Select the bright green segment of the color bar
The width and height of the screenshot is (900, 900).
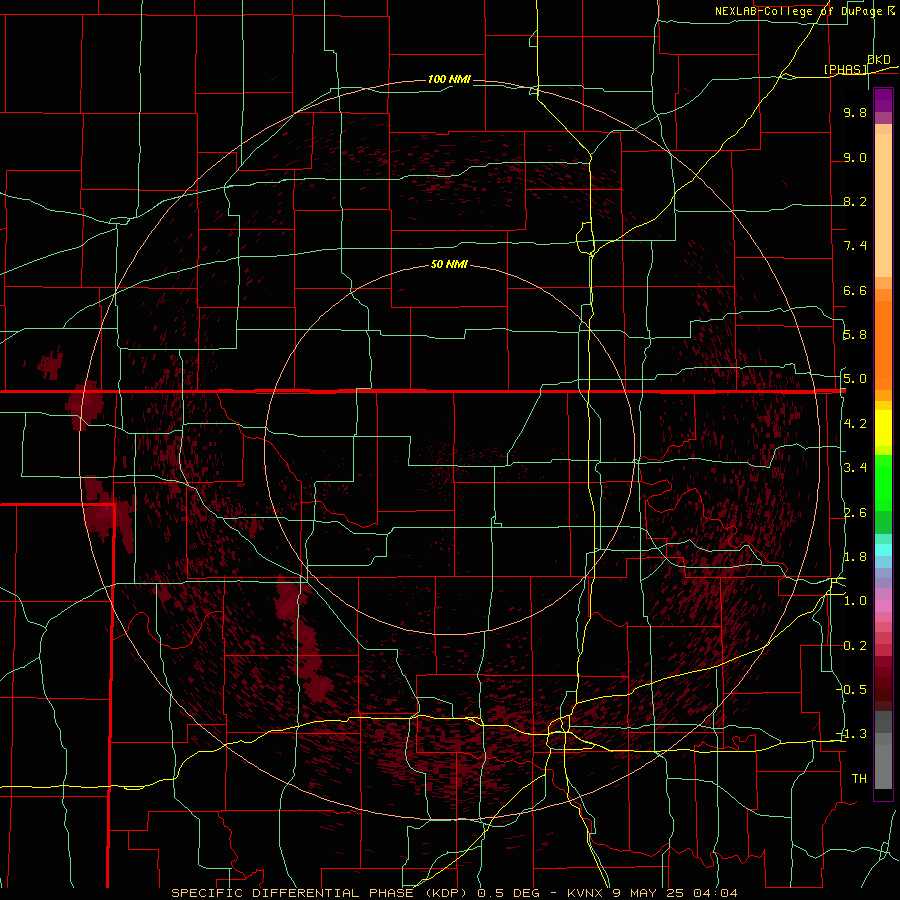883,482
